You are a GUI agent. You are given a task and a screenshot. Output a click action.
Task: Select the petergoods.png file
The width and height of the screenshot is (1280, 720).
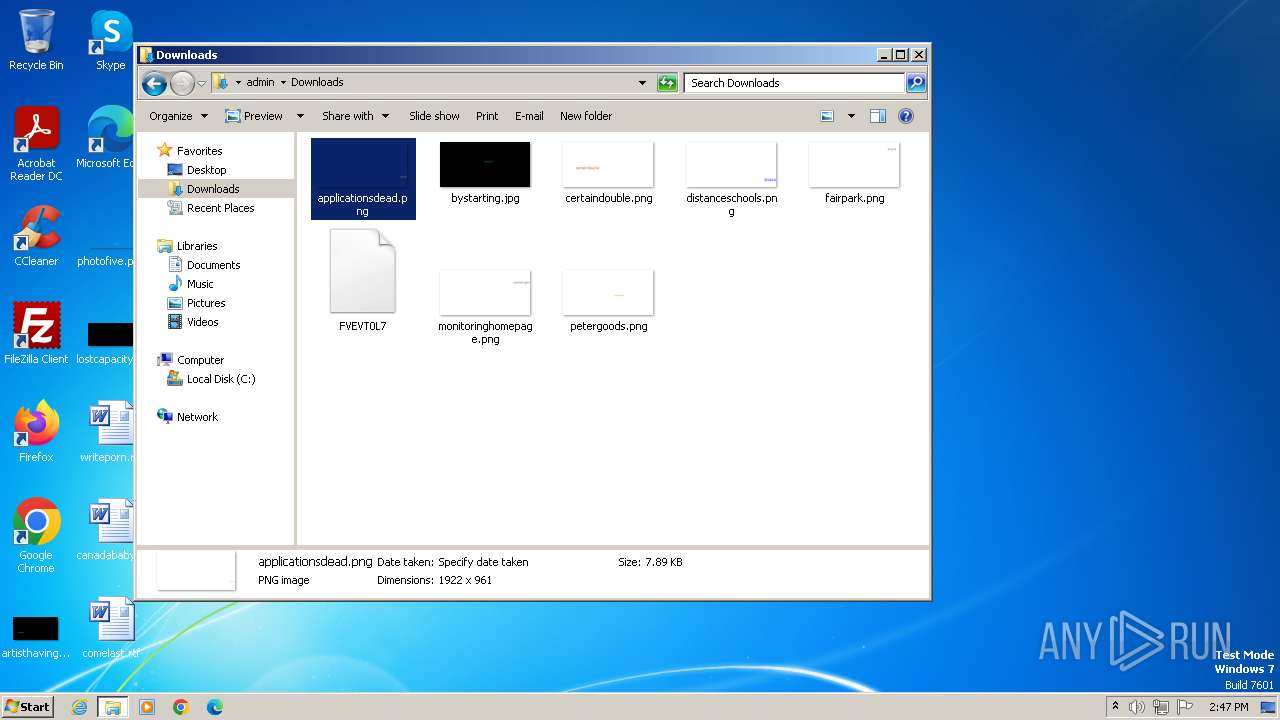608,300
